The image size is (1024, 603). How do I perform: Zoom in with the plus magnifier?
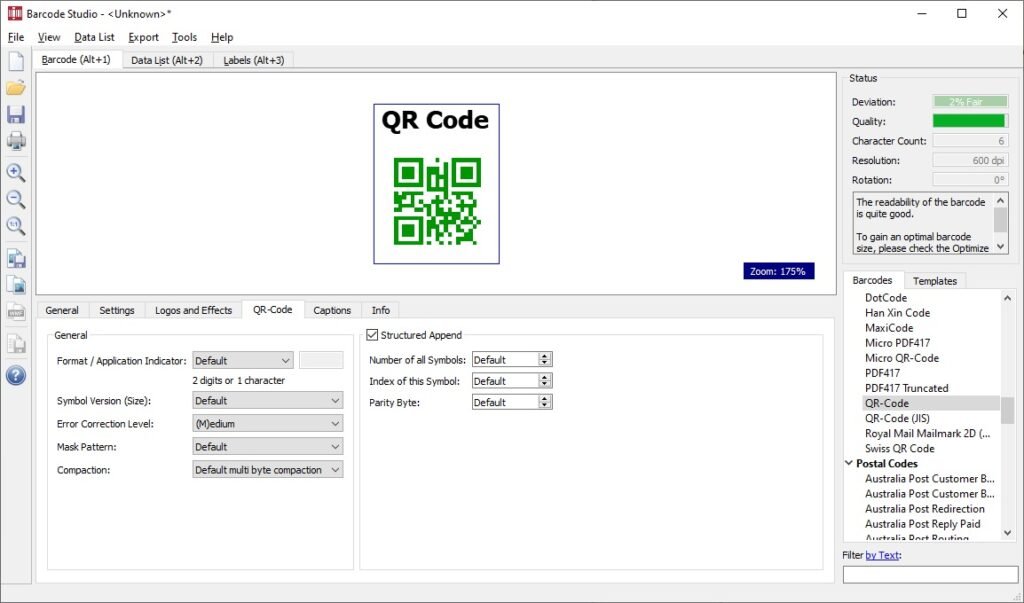click(x=16, y=172)
